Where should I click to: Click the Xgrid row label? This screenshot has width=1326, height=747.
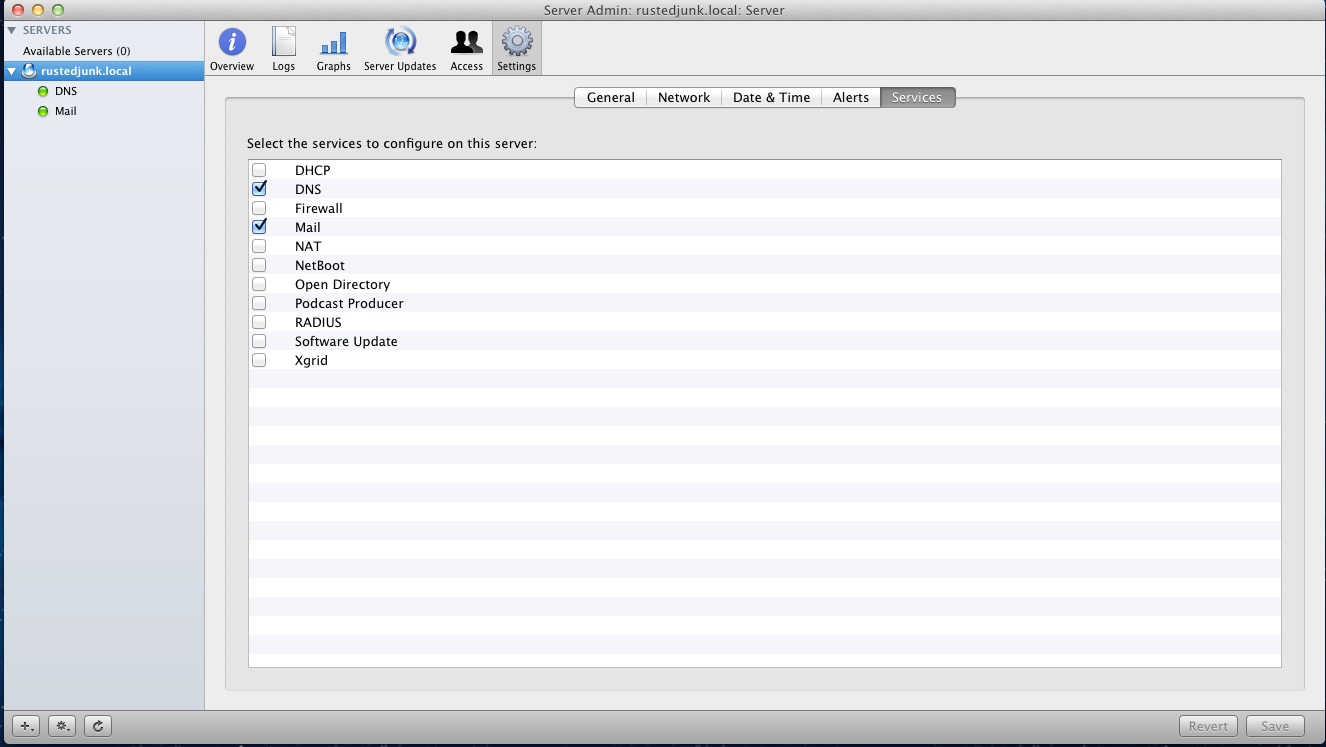(x=311, y=360)
